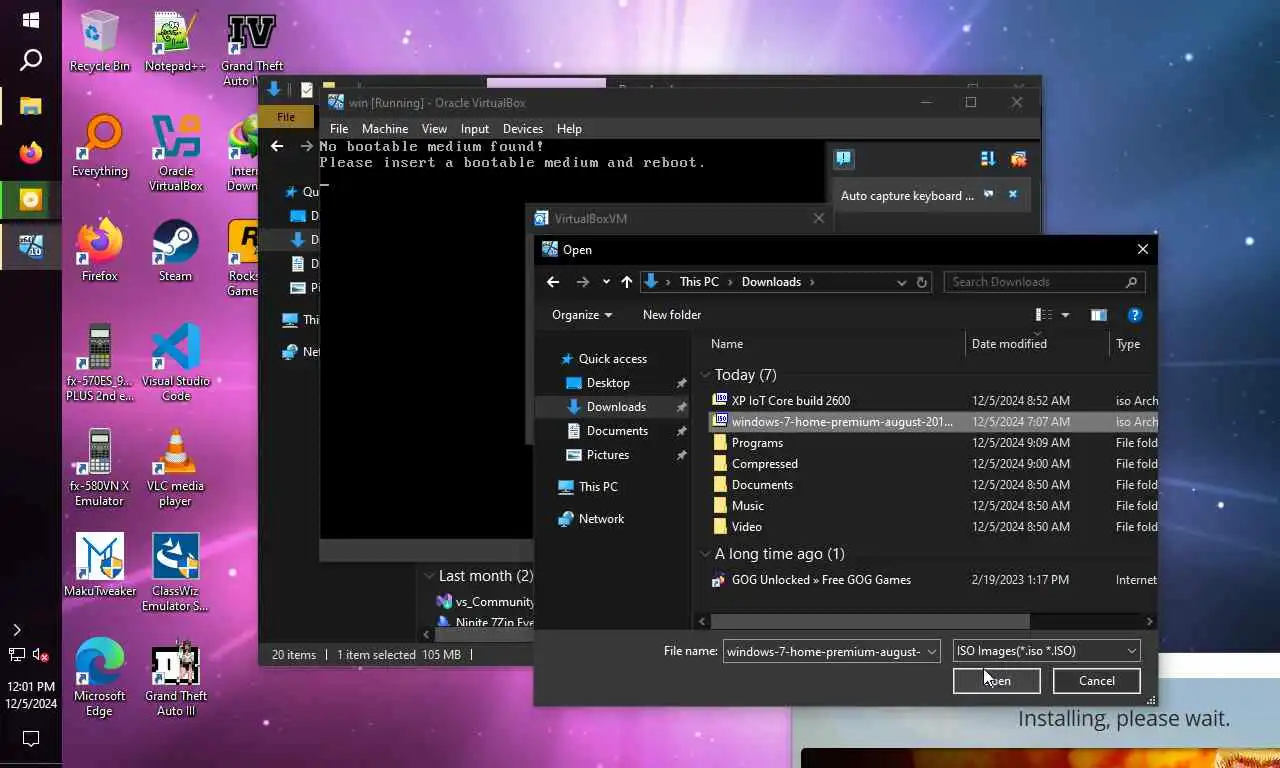Select the Video folder
The height and width of the screenshot is (768, 1280).
[746, 527]
